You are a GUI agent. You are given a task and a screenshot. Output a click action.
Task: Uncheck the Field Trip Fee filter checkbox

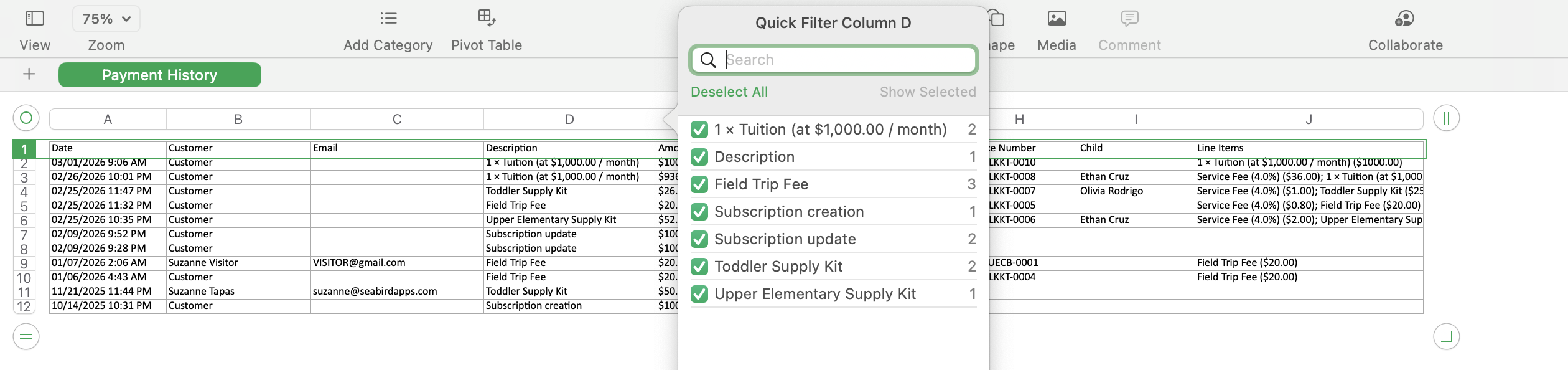pos(699,184)
